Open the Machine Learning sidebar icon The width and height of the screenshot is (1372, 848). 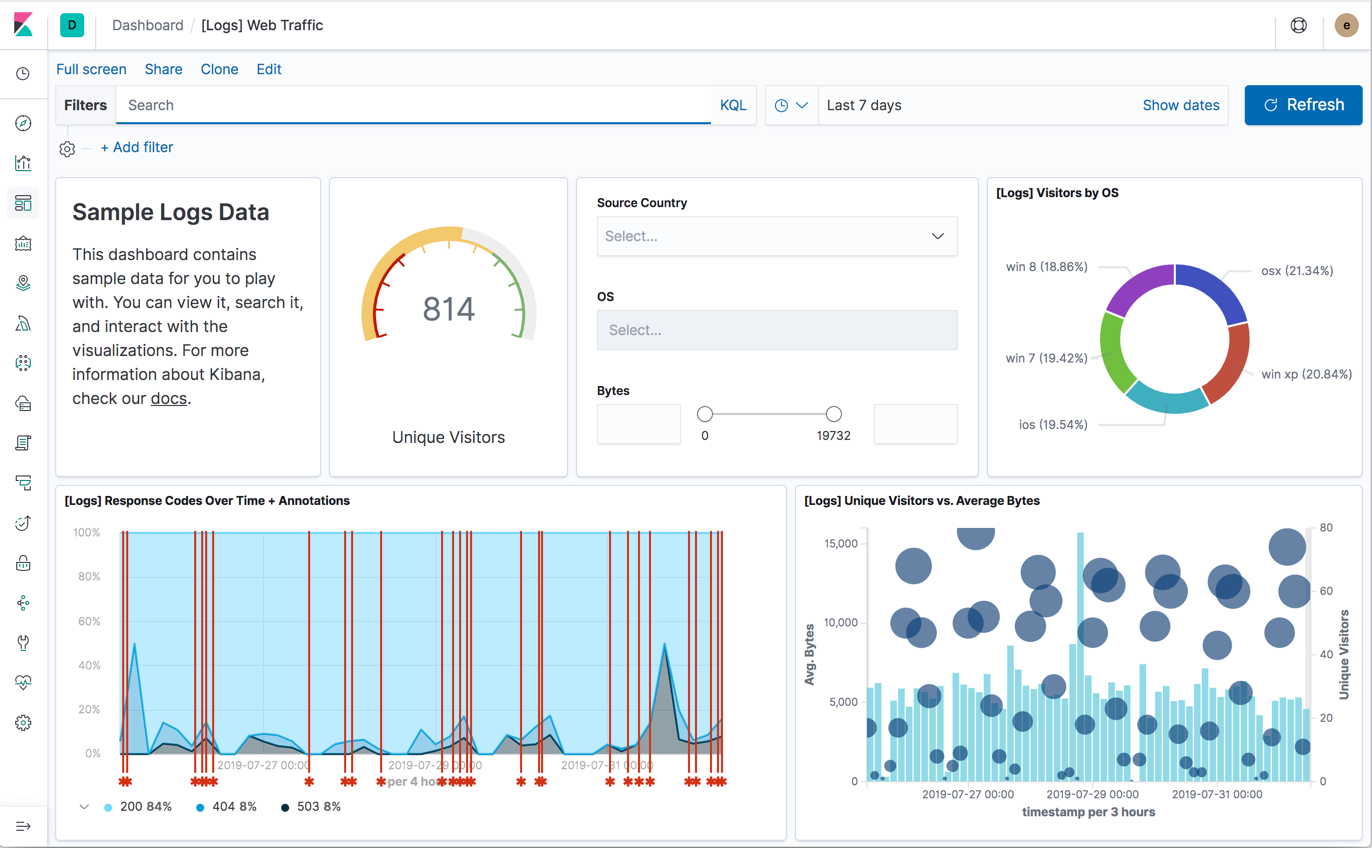pyautogui.click(x=22, y=323)
